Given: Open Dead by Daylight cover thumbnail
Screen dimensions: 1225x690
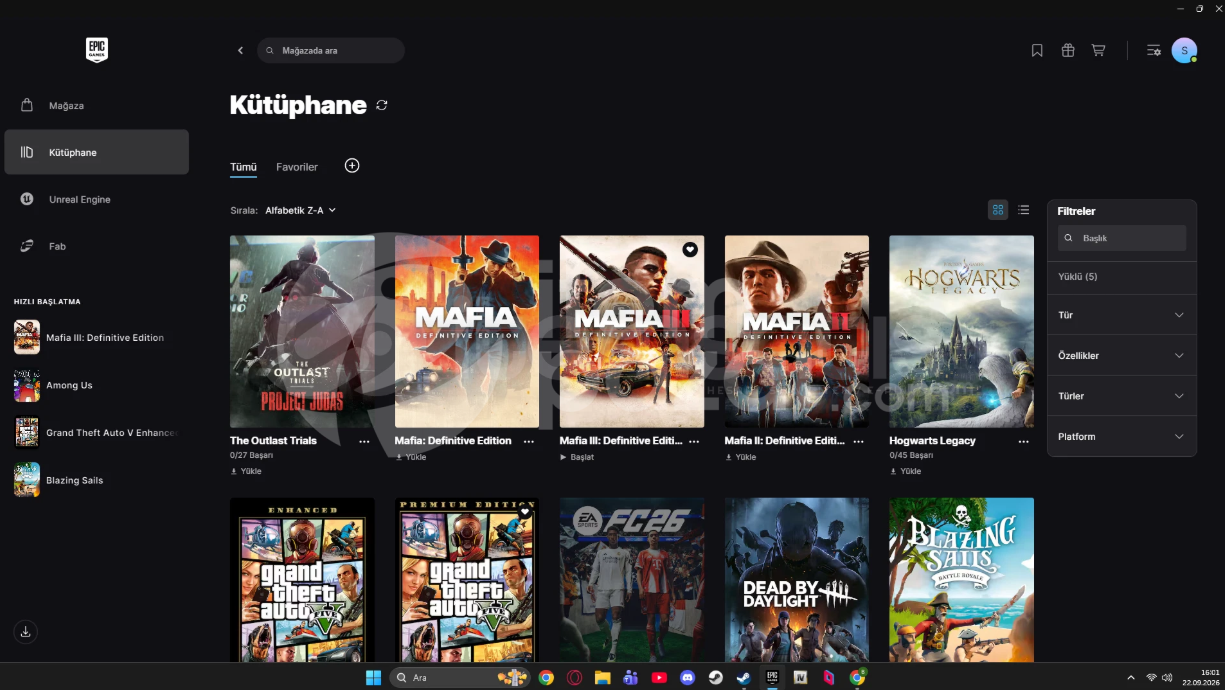Looking at the screenshot, I should [797, 580].
